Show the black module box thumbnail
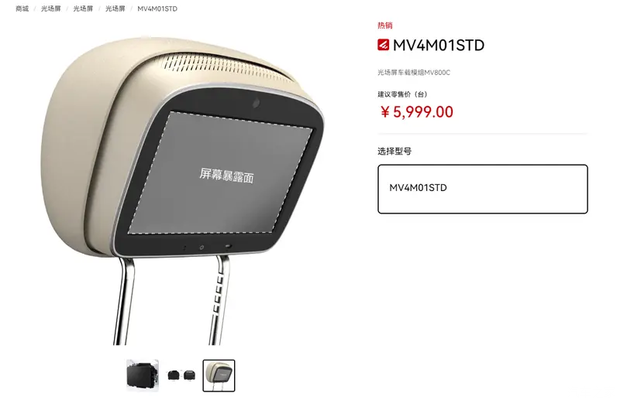This screenshot has height=403, width=620. click(x=142, y=375)
